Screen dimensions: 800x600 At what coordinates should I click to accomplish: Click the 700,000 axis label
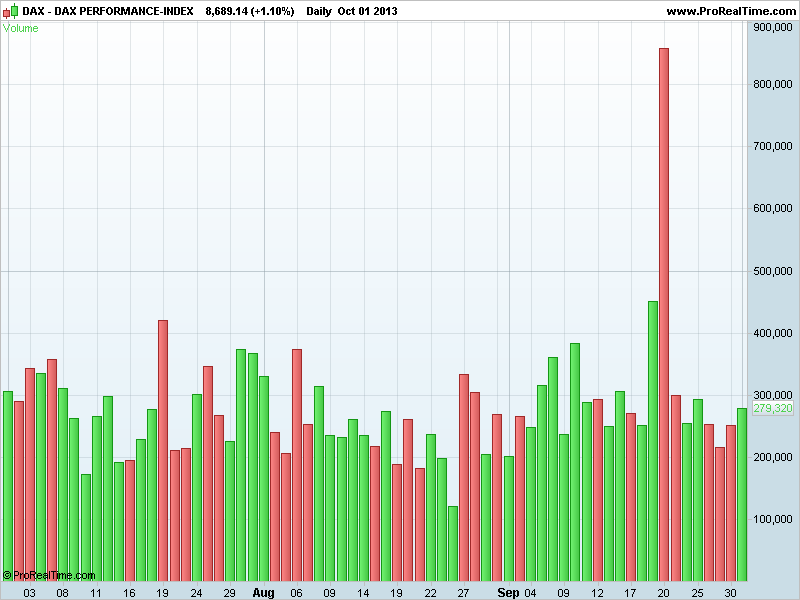point(772,146)
